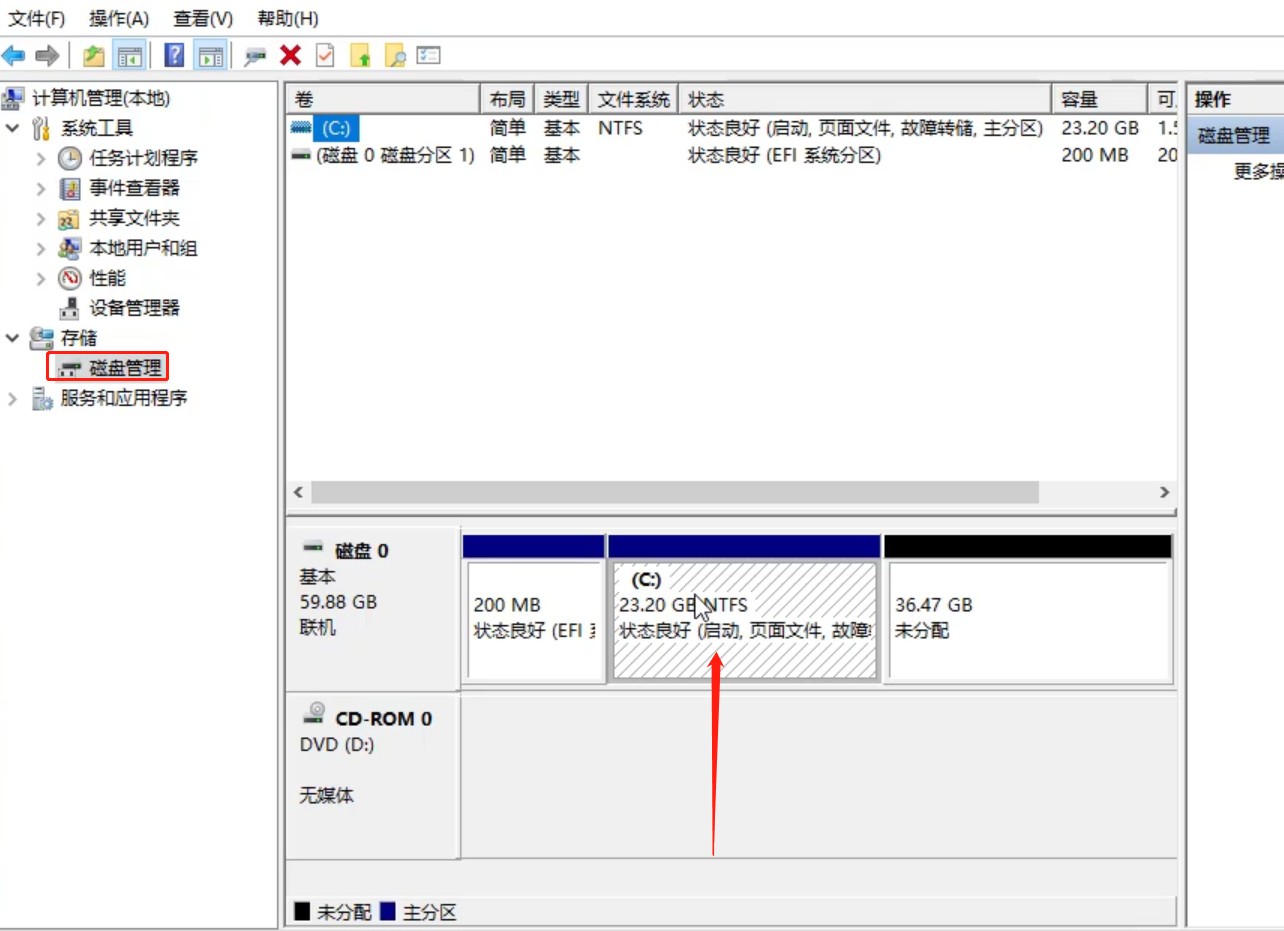
Task: Click the 200 MB capacity cell in list
Action: (1094, 155)
